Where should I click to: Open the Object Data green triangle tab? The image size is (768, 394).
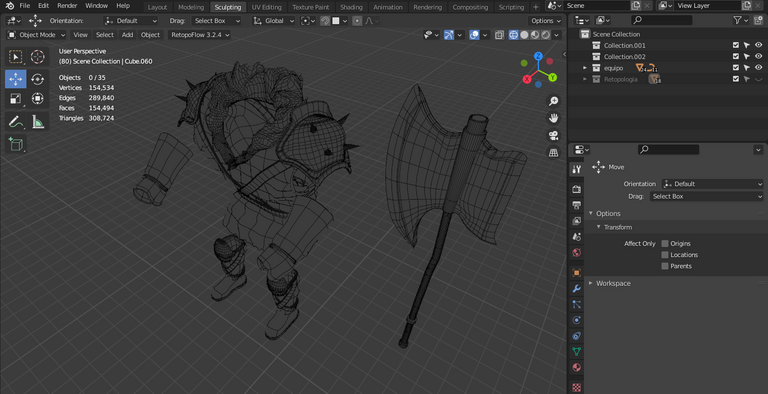[576, 351]
